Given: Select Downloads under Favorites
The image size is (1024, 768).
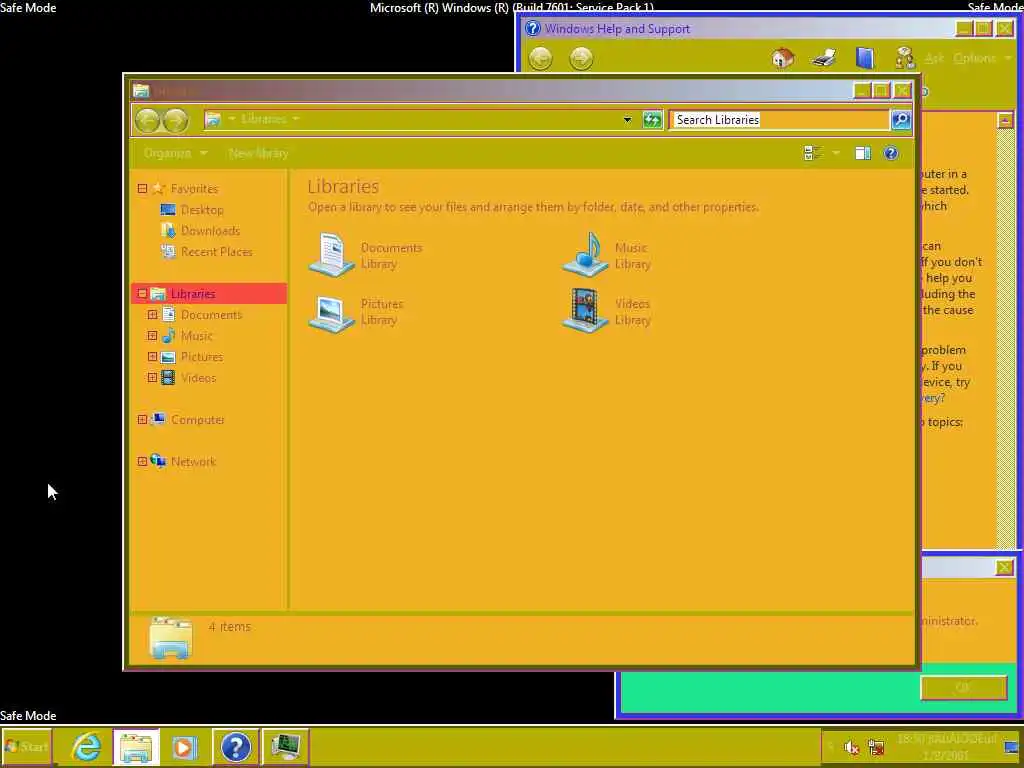Looking at the screenshot, I should pos(210,231).
